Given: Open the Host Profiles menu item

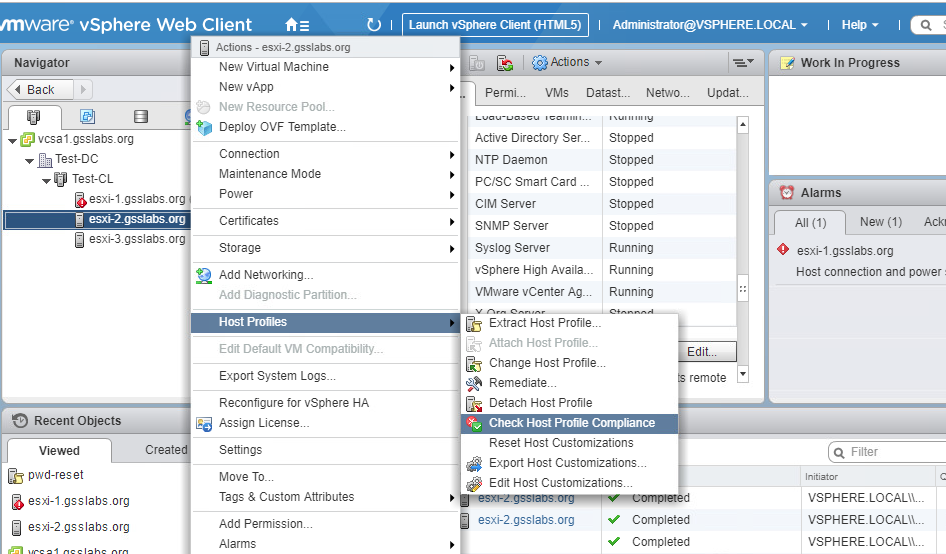Looking at the screenshot, I should coord(326,322).
